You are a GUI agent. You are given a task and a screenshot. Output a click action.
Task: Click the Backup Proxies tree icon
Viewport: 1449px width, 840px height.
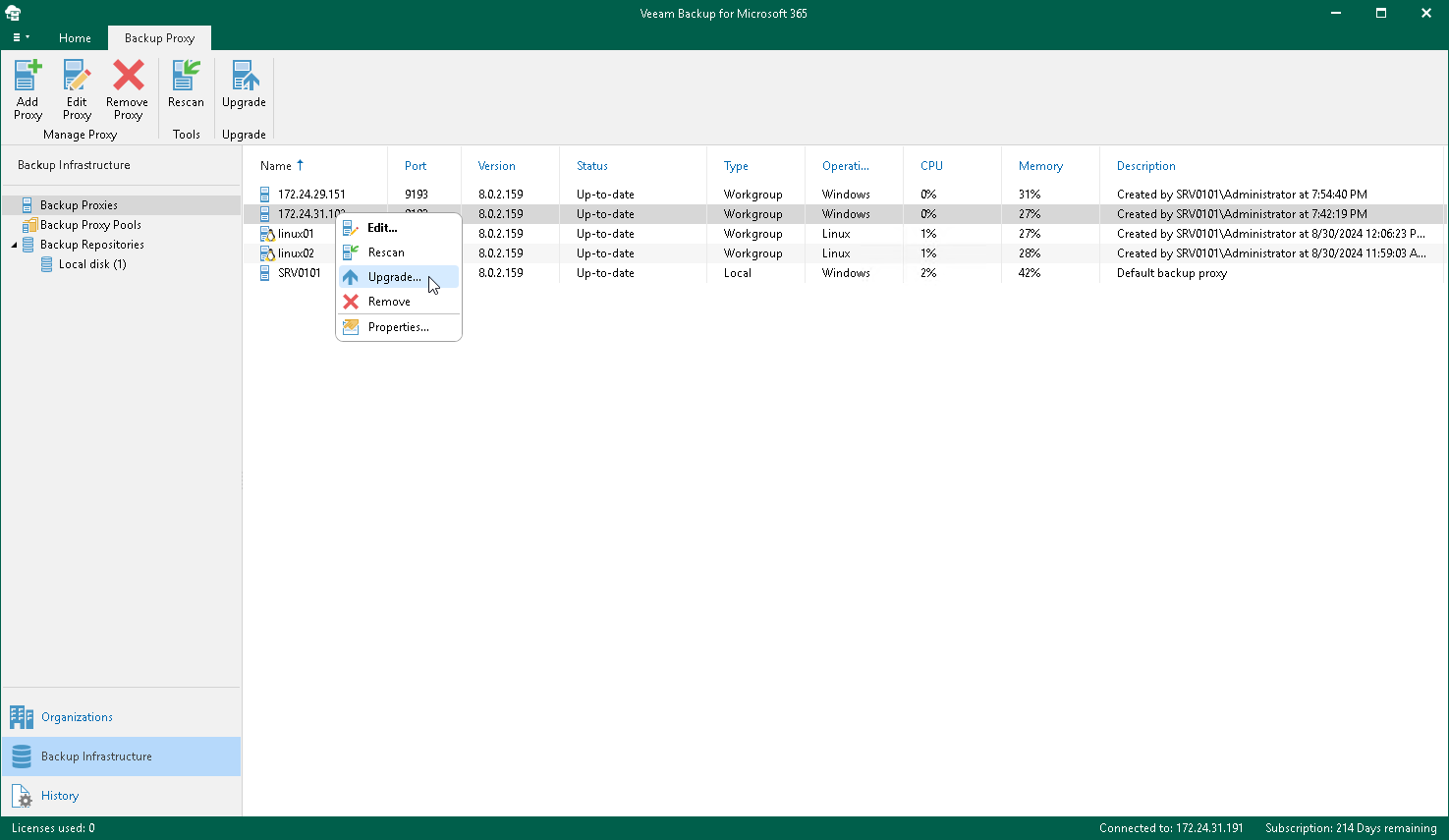tap(28, 205)
